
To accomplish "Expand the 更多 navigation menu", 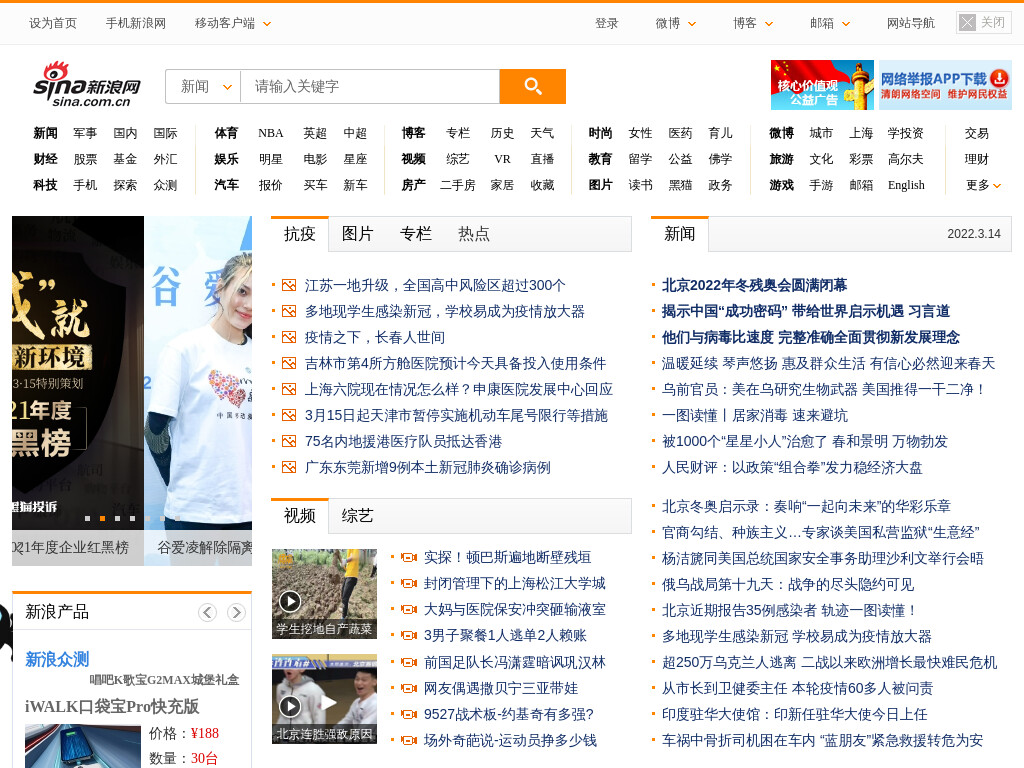I will tap(984, 185).
